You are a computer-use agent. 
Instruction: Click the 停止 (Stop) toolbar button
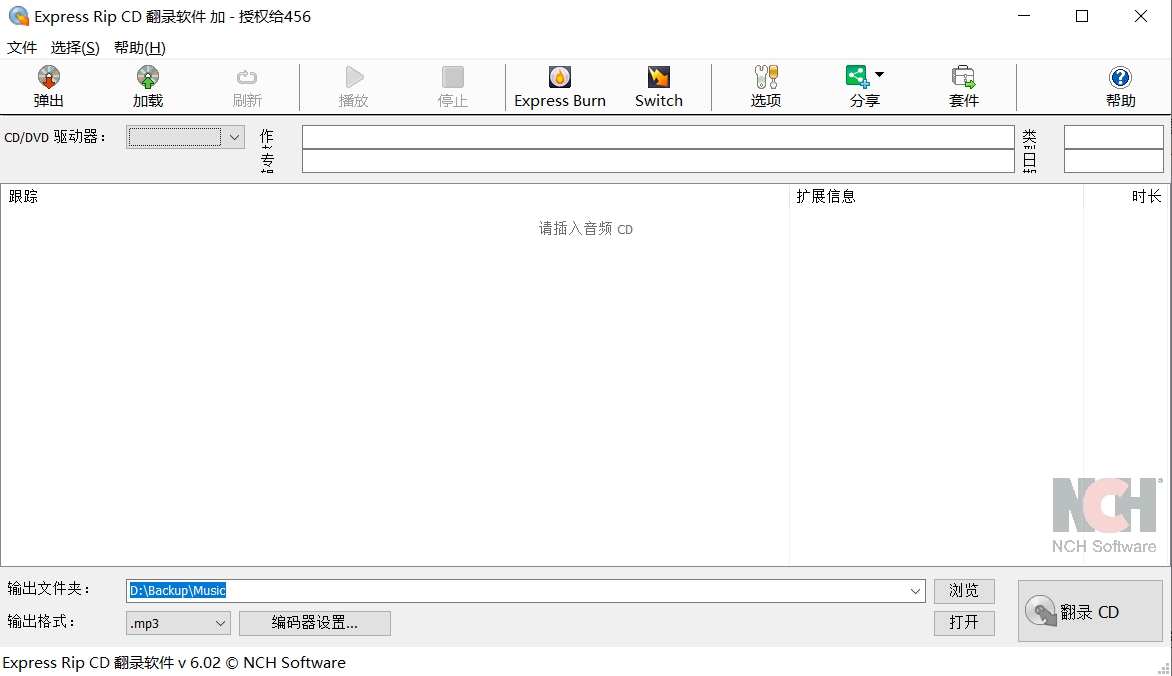click(x=453, y=87)
